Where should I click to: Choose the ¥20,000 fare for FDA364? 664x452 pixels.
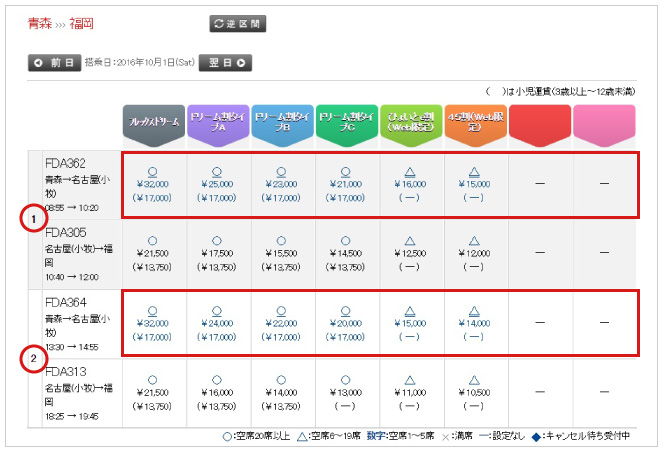(x=346, y=324)
